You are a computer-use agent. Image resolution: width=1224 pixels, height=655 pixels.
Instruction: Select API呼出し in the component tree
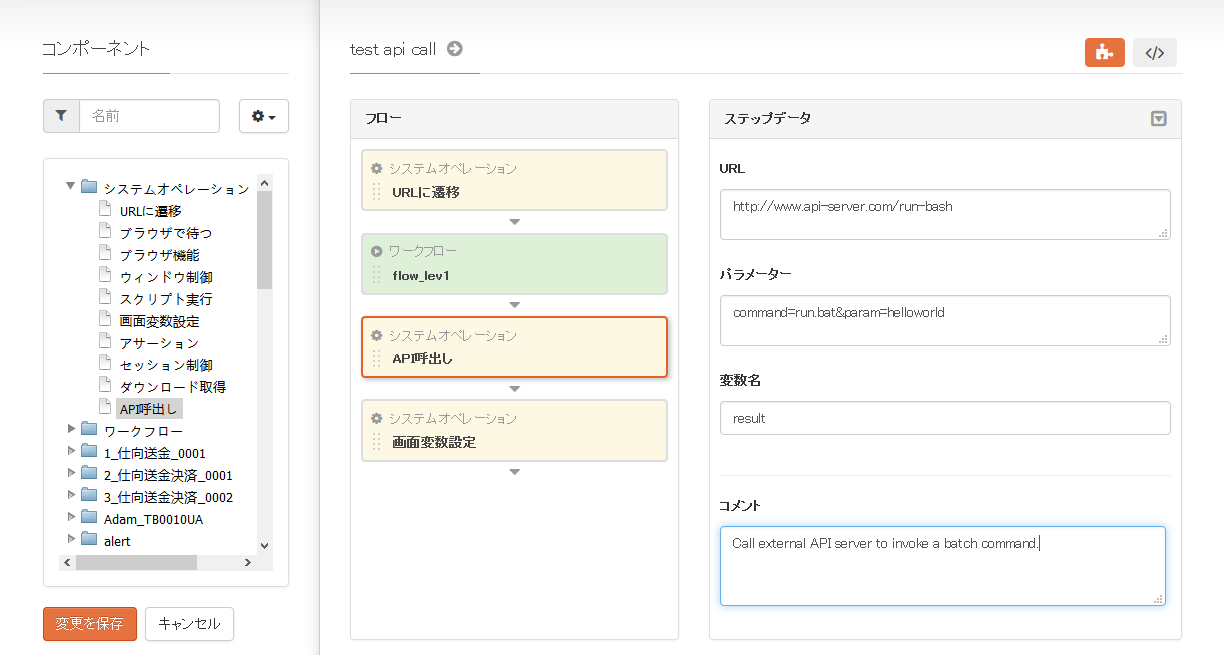tap(149, 408)
